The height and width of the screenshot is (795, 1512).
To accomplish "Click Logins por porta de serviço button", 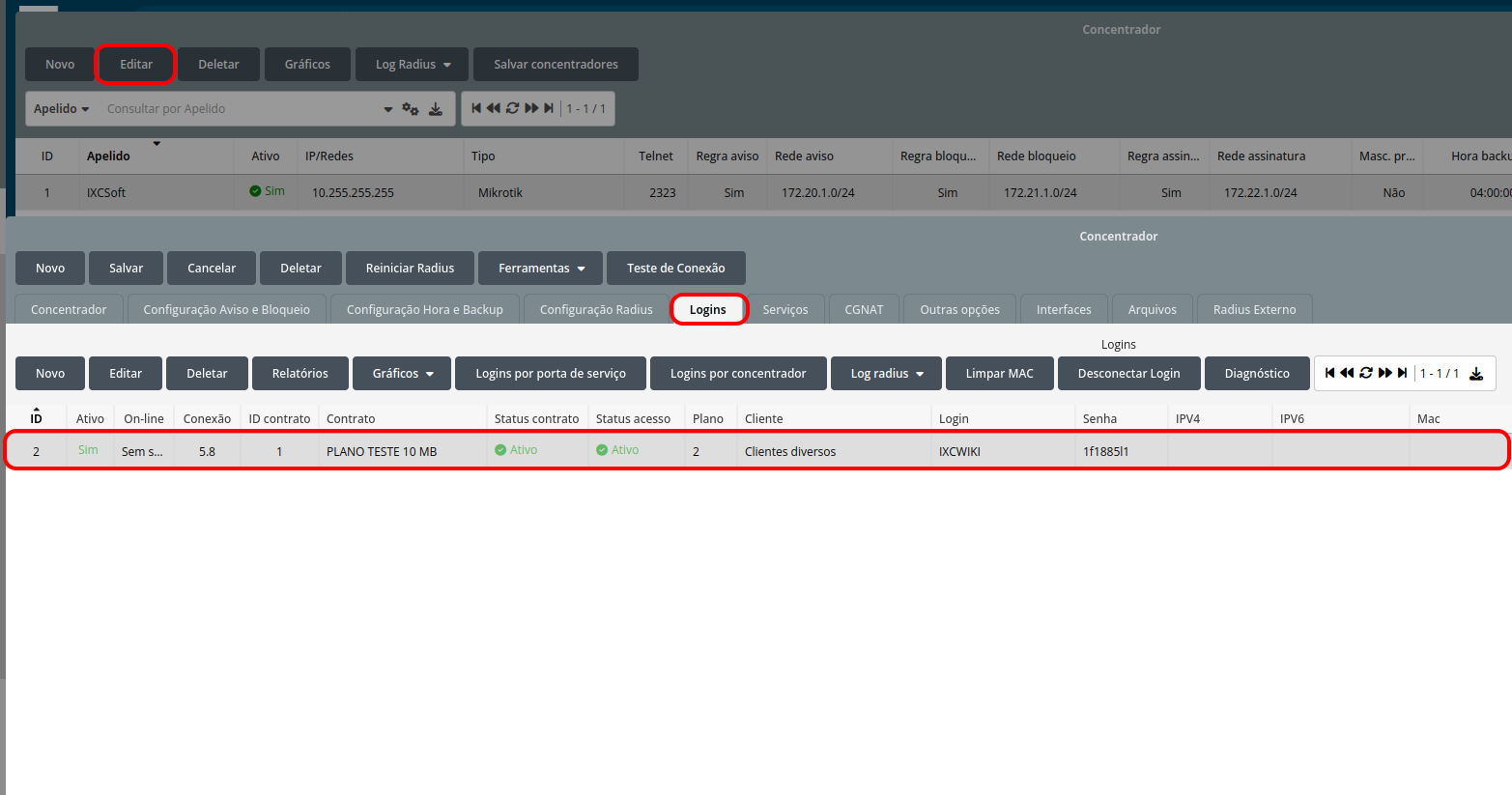I will tap(551, 374).
